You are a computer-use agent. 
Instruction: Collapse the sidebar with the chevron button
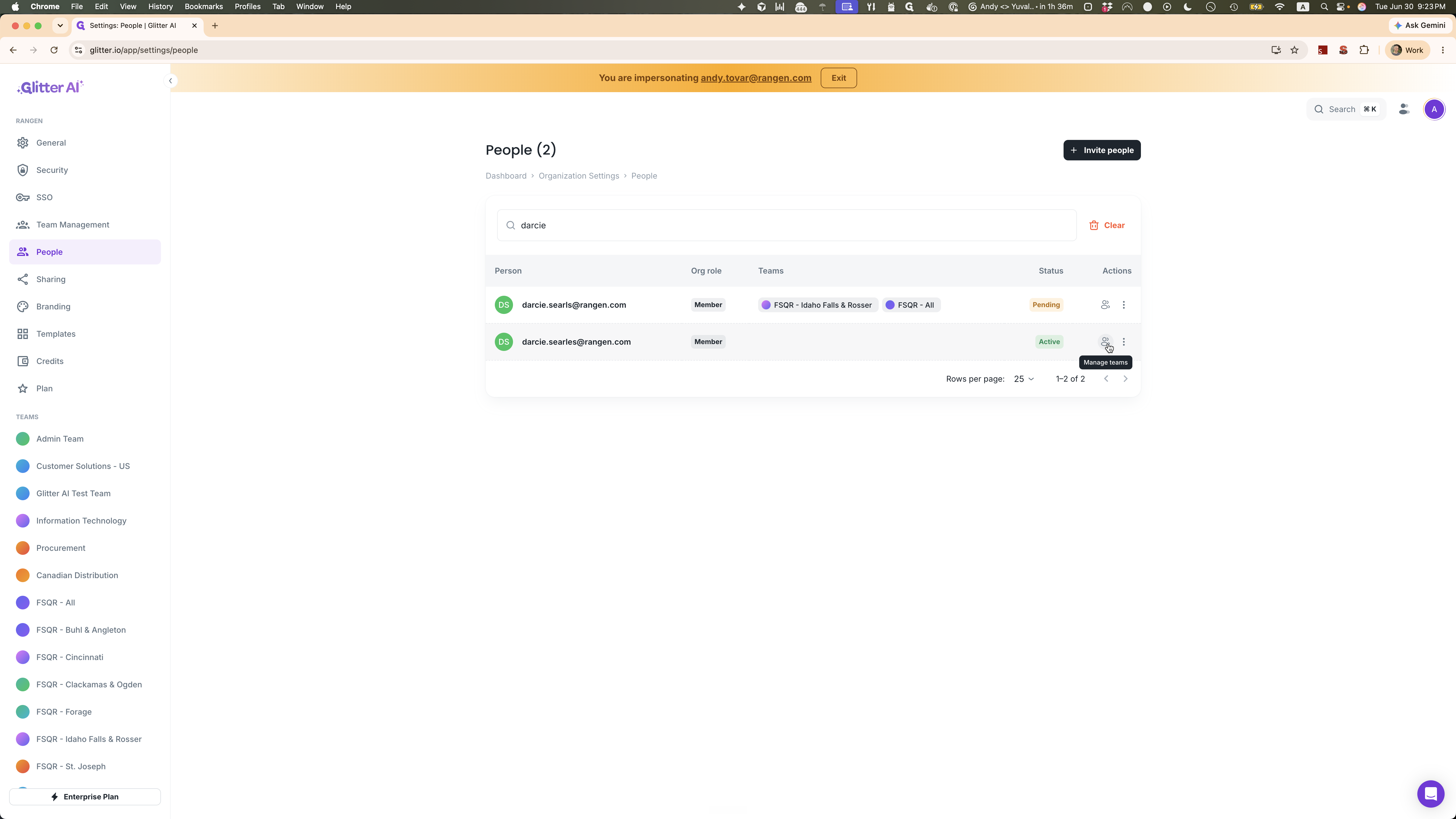(x=170, y=81)
